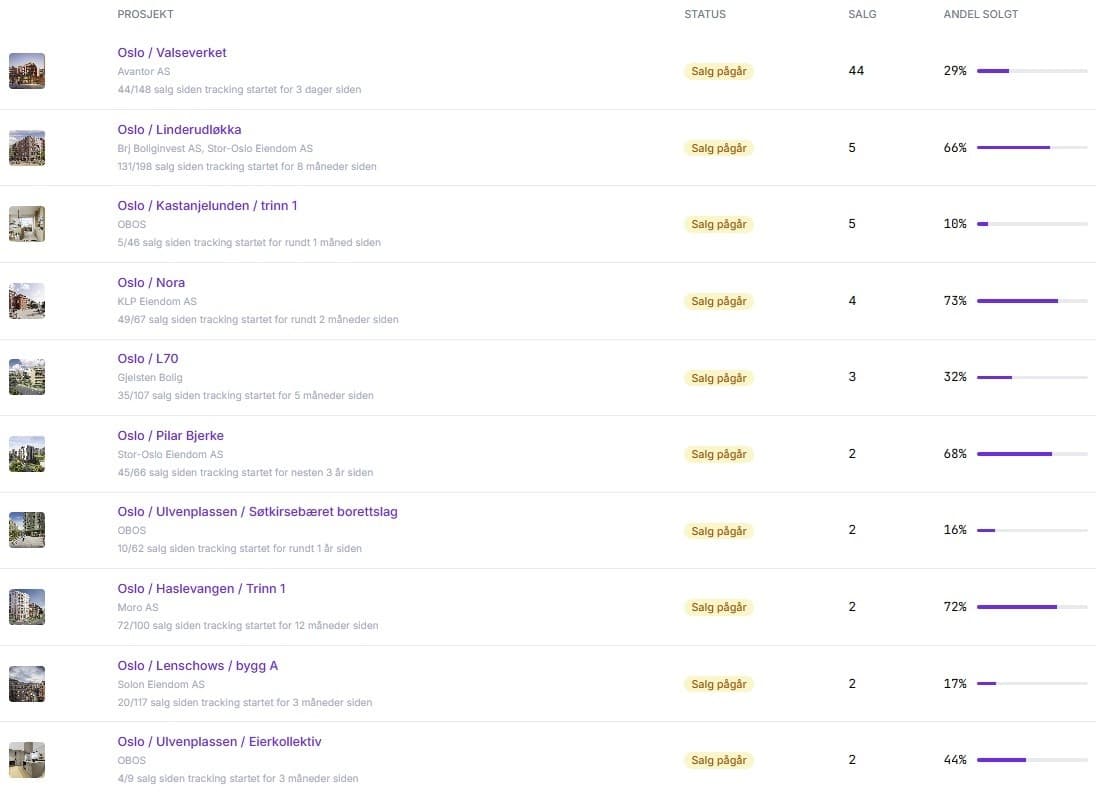1097x801 pixels.
Task: Click the Lenschows bygg A thumbnail
Action: pos(27,683)
